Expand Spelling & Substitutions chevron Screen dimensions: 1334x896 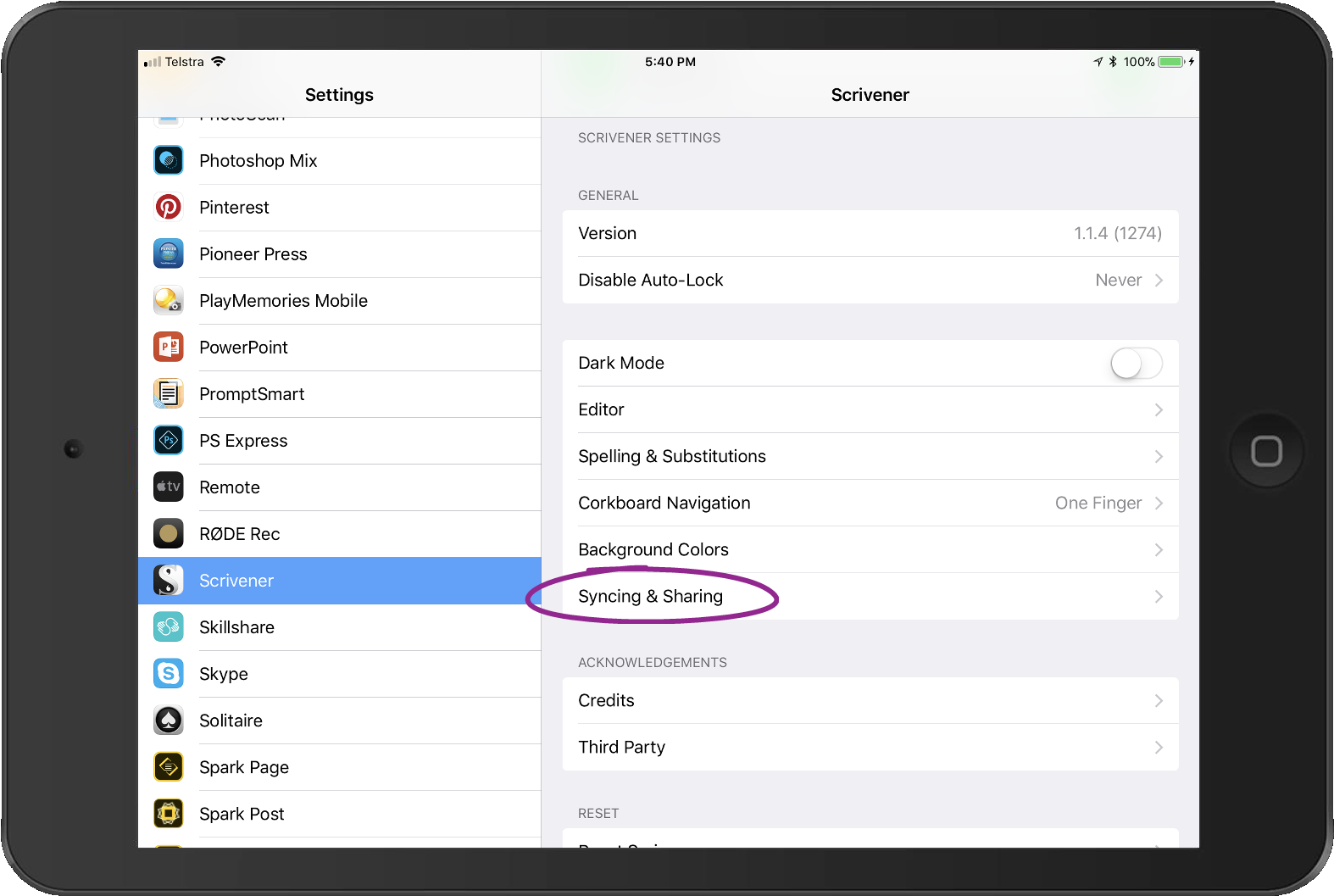tap(1159, 456)
